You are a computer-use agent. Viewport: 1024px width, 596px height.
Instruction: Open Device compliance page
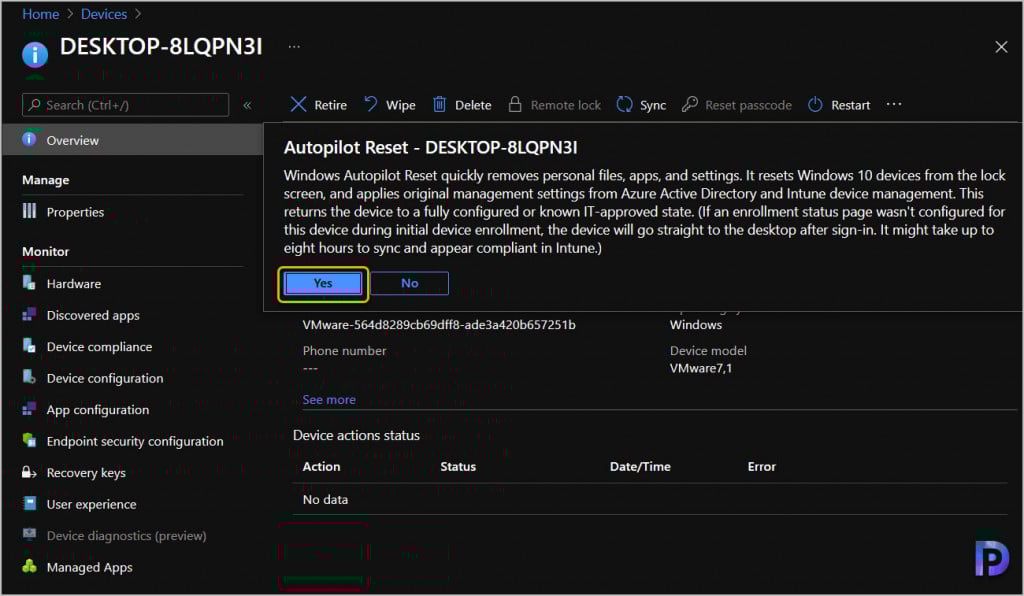click(99, 347)
